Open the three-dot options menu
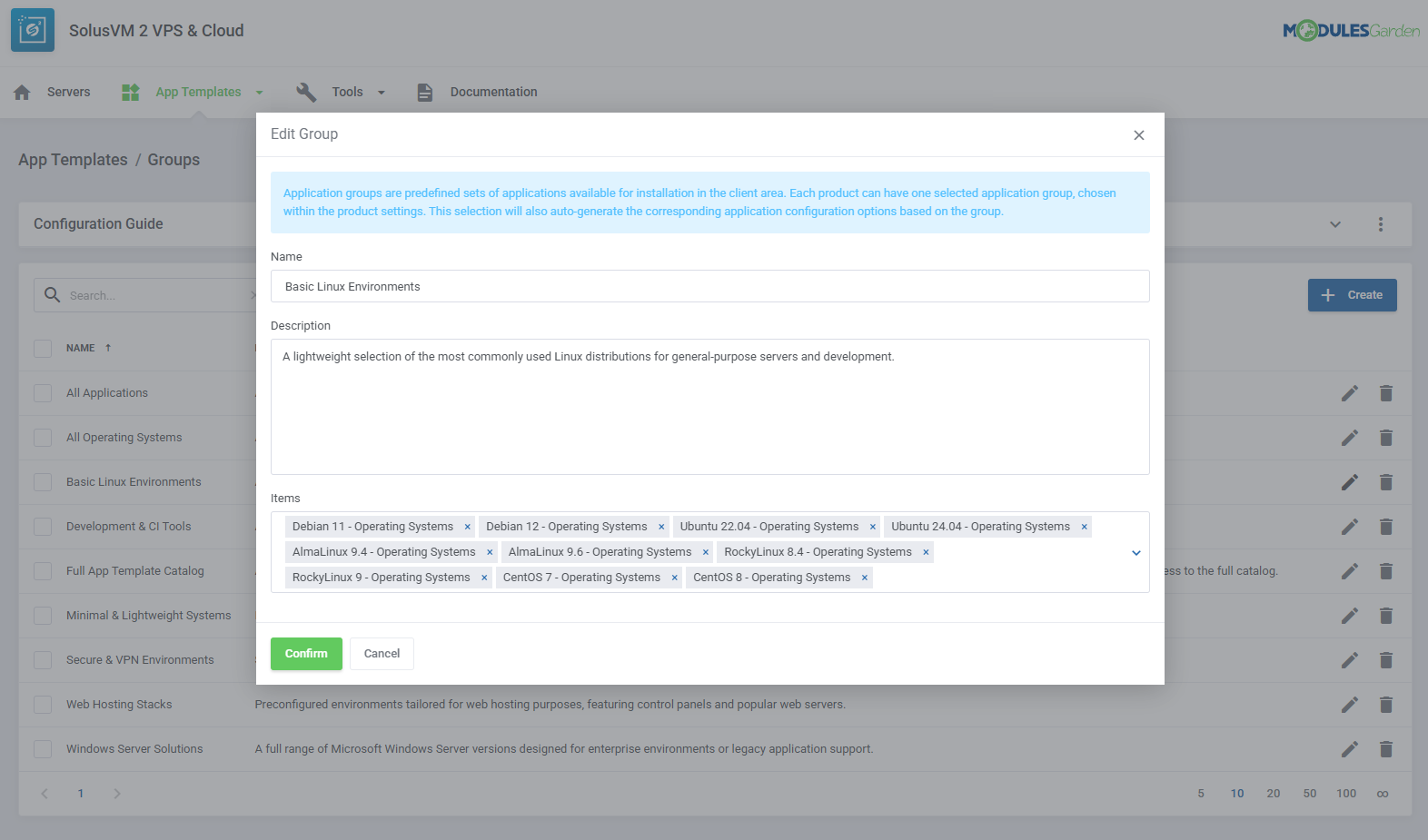 (1381, 224)
